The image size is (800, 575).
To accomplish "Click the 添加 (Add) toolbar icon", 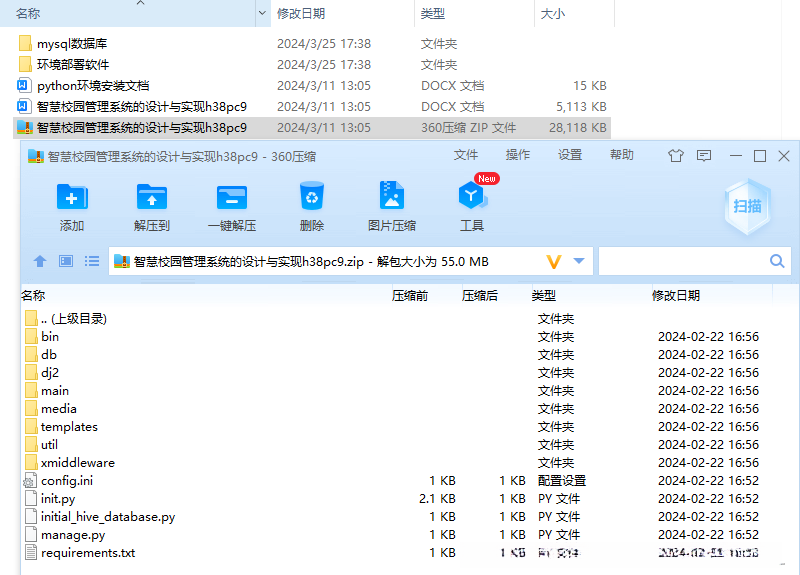I will [71, 197].
